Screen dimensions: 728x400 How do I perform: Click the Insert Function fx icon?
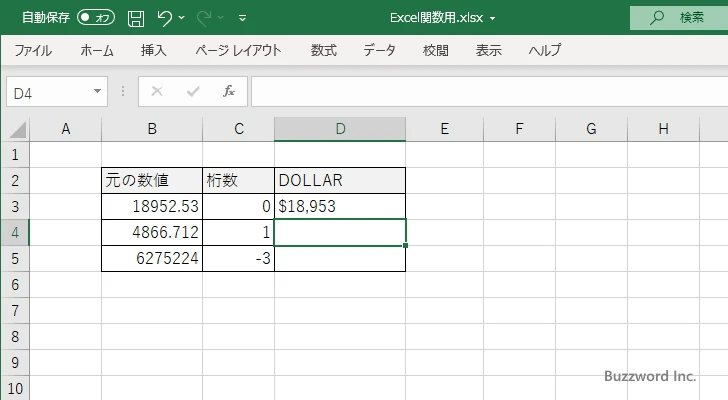coord(229,91)
